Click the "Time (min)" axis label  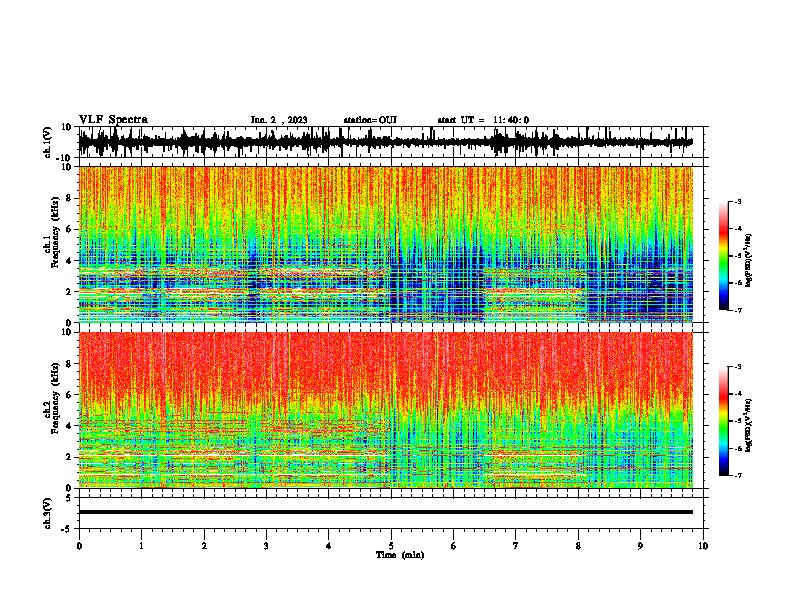click(400, 555)
